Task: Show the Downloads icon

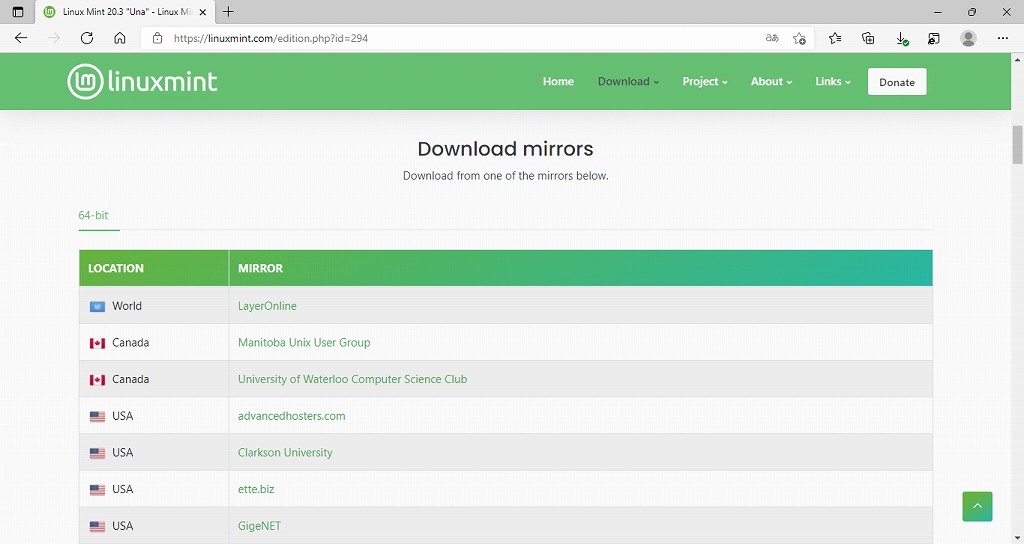Action: tap(901, 38)
